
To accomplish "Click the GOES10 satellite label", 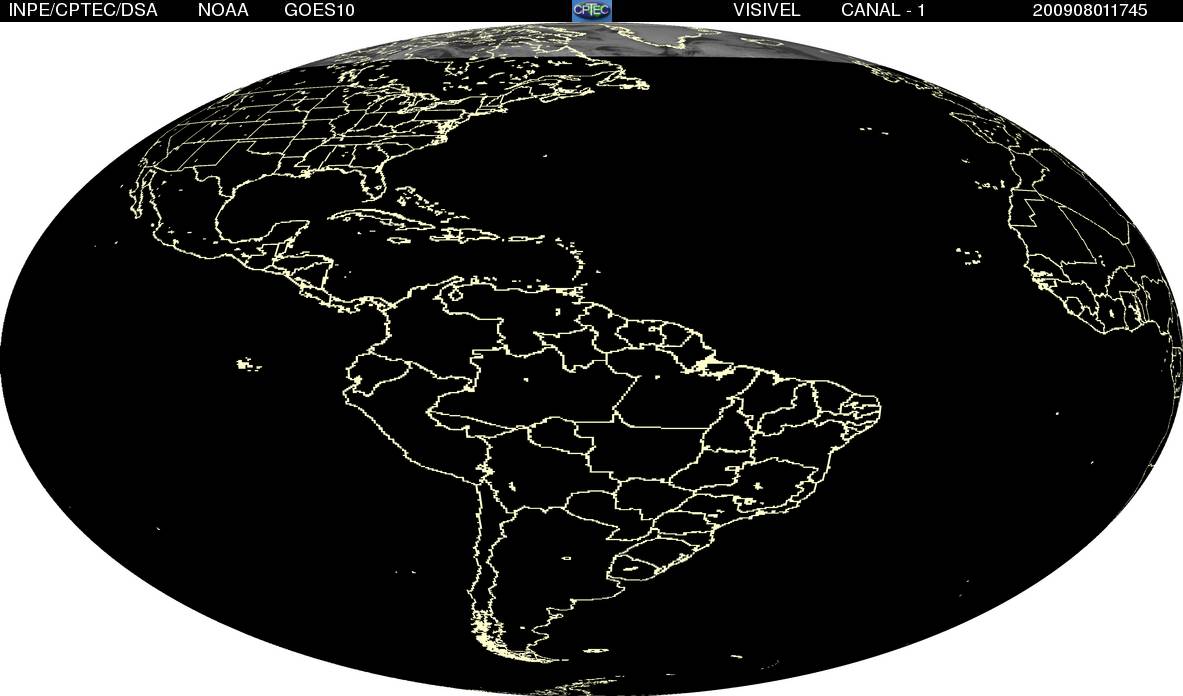I will [319, 11].
